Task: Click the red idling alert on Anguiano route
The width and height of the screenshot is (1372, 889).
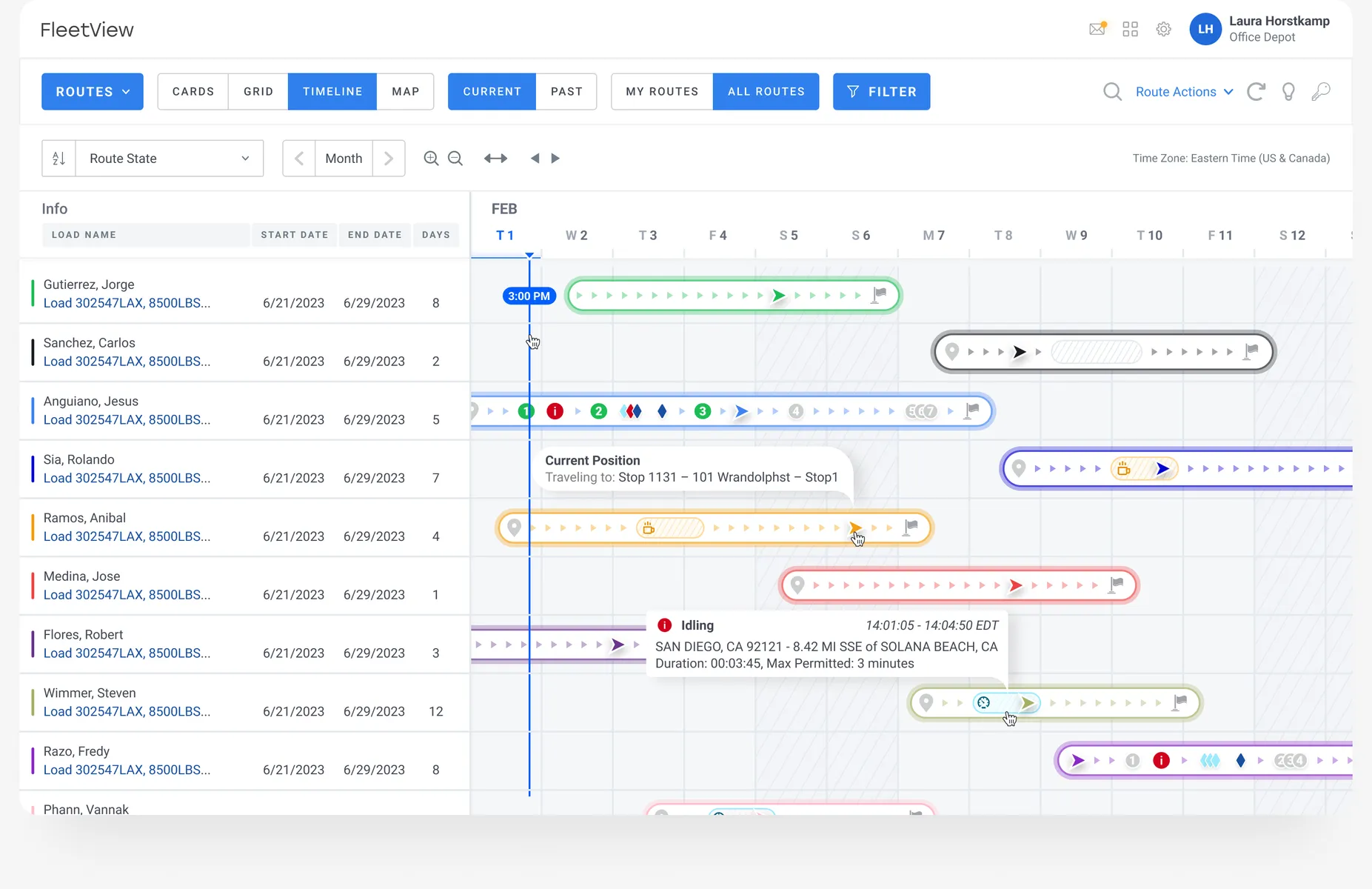Action: coord(555,411)
